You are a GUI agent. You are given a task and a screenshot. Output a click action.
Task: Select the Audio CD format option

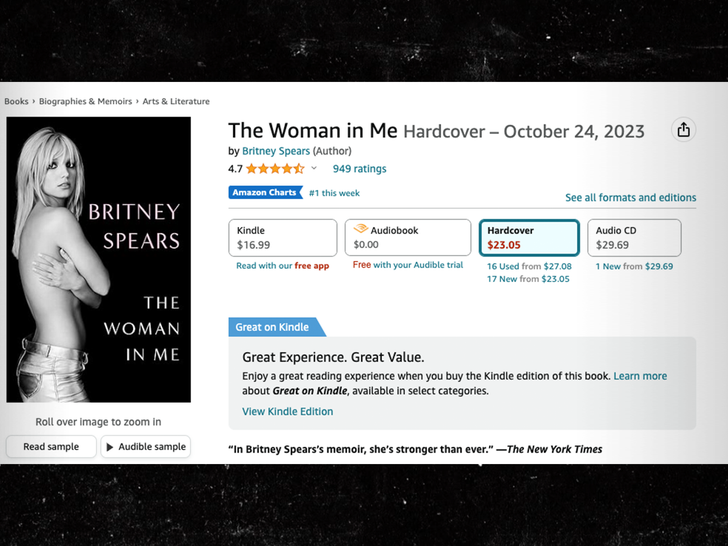tap(633, 238)
